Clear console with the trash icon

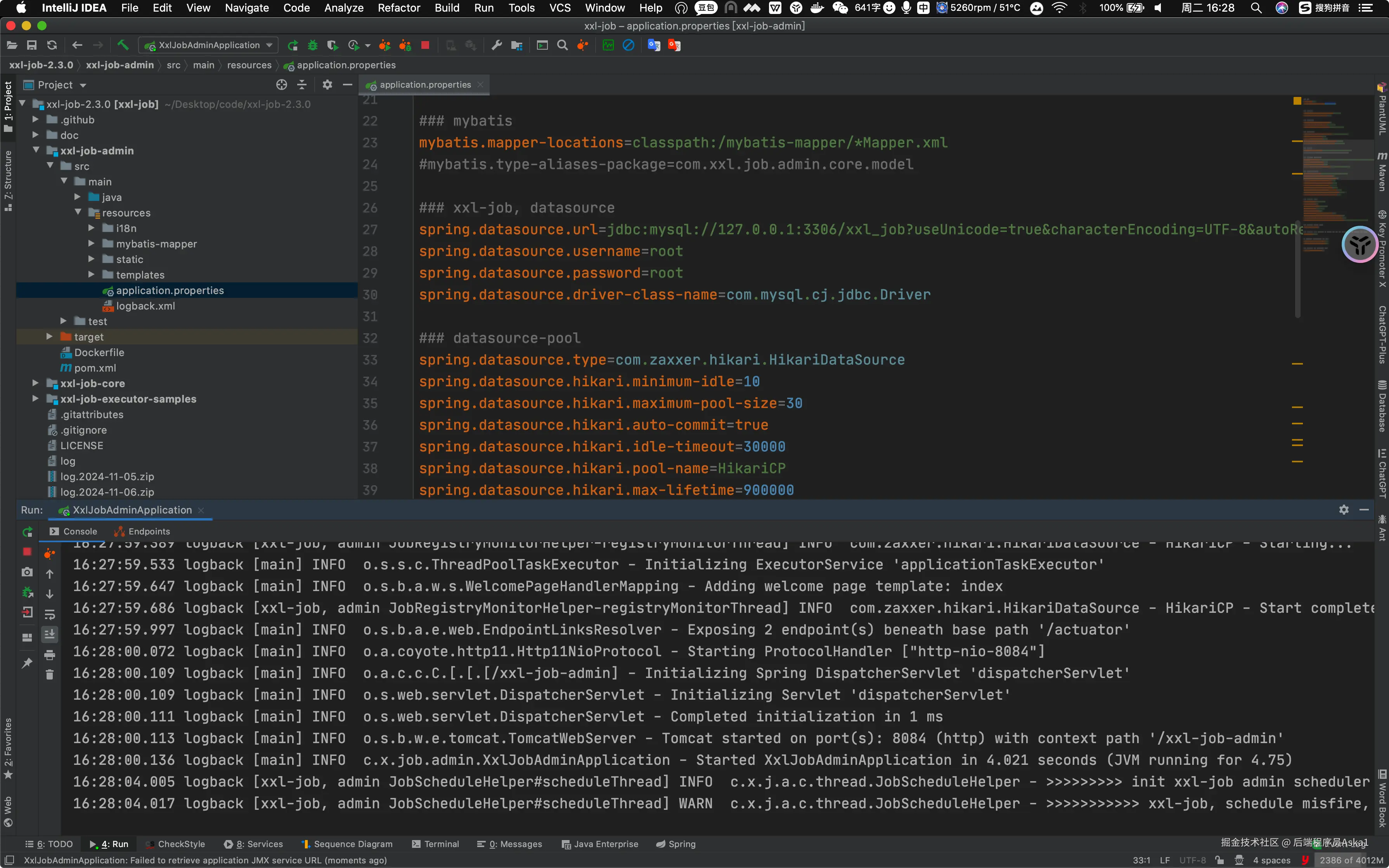(x=50, y=674)
